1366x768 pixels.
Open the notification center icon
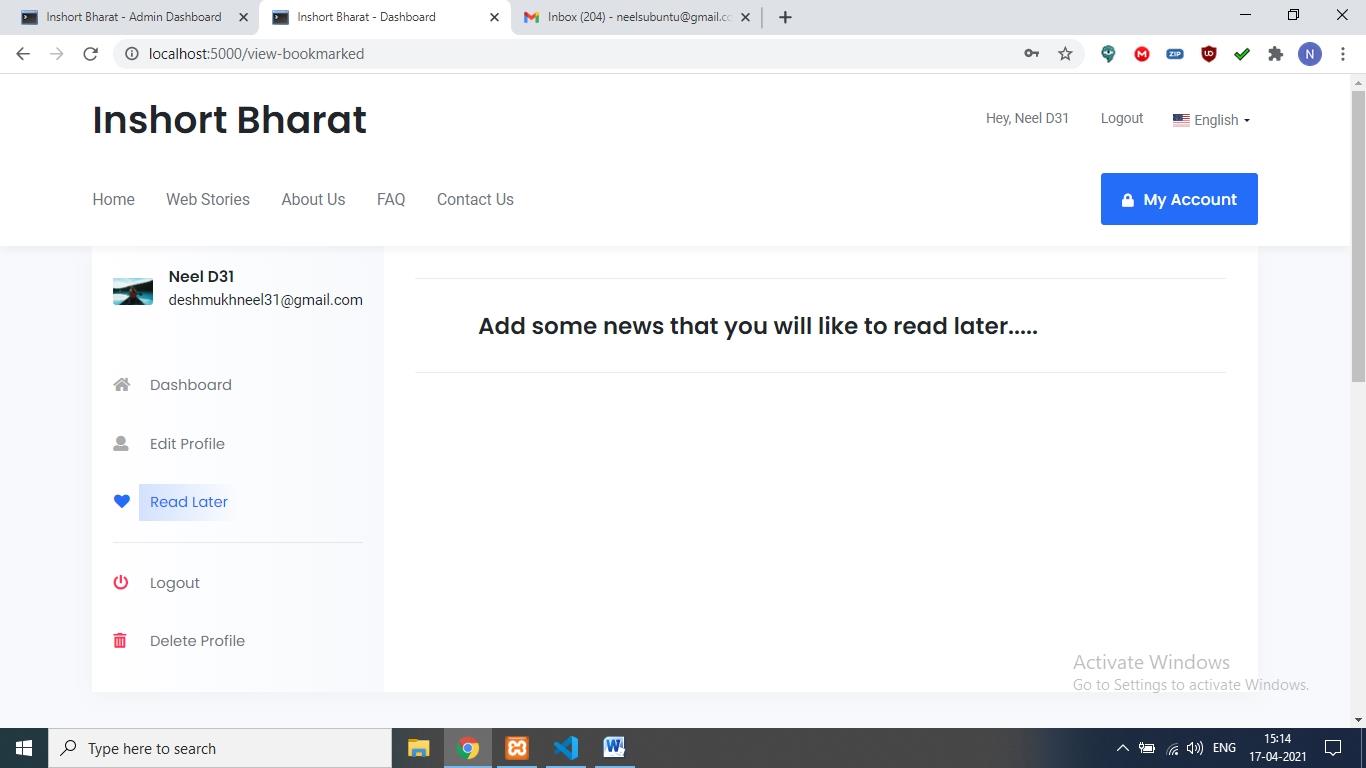1332,748
